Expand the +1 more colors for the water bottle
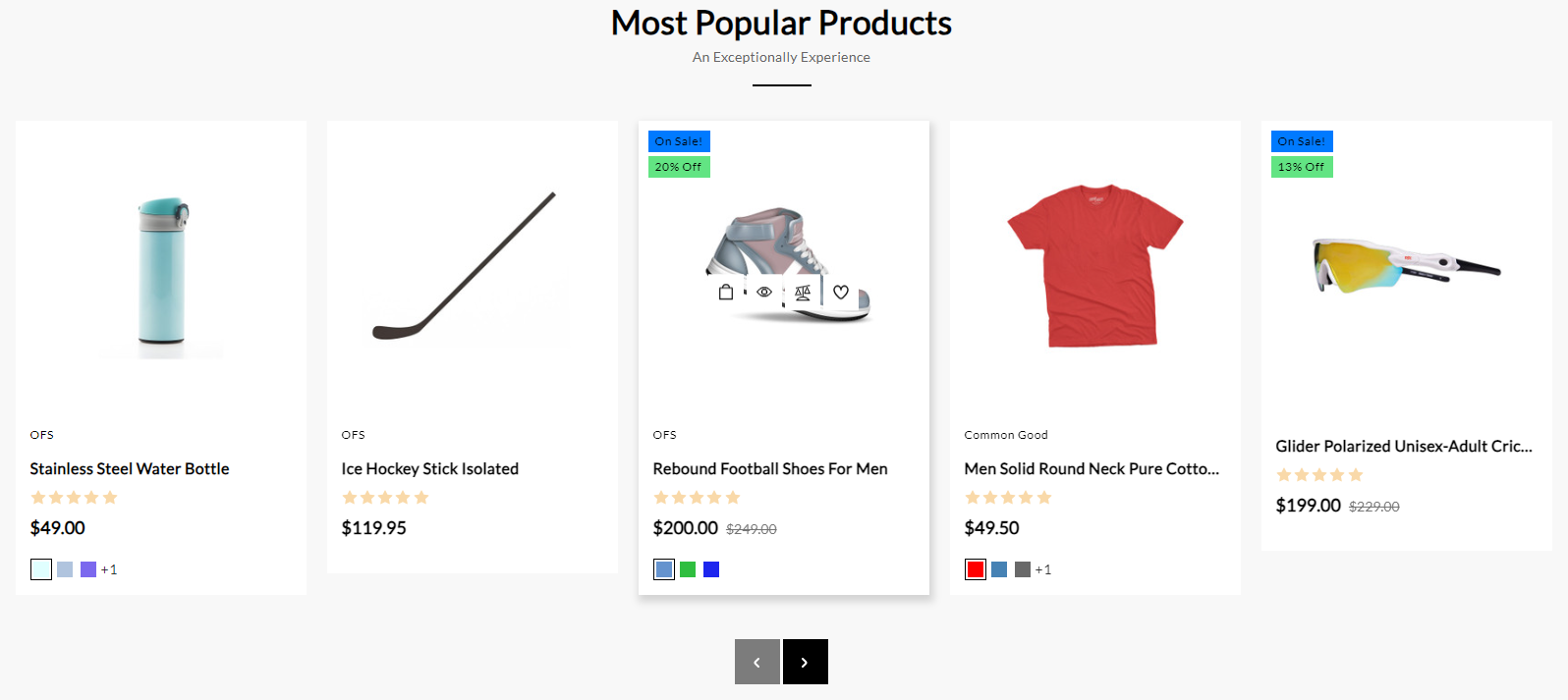 (x=109, y=569)
